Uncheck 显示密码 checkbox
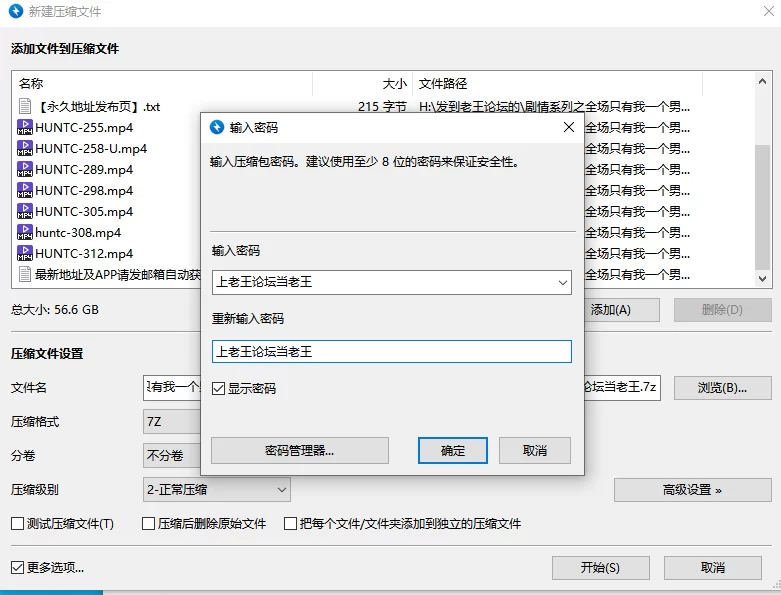Screen dimensions: 781x595 coord(218,388)
